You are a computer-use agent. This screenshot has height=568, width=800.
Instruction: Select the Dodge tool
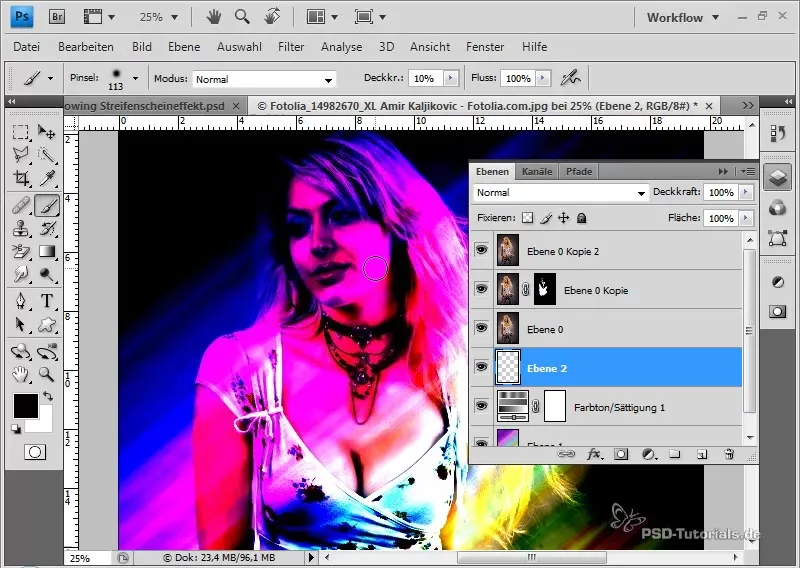click(47, 275)
